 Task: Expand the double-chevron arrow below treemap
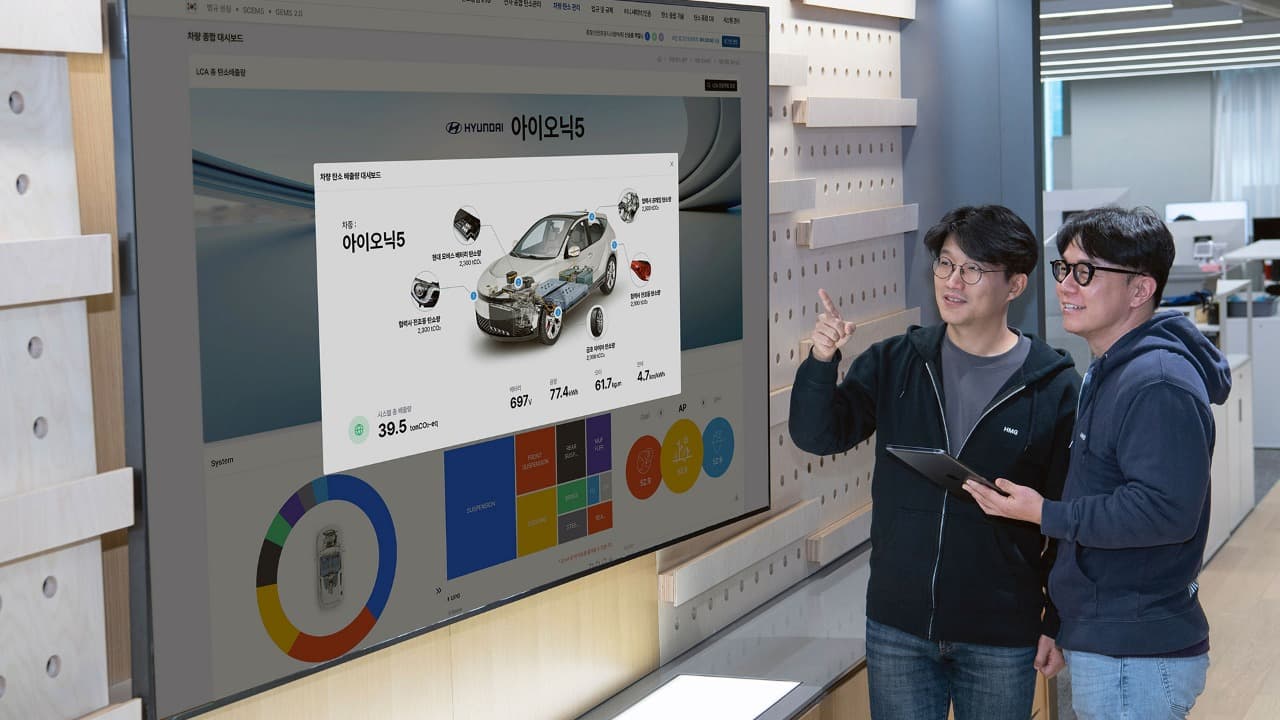pyautogui.click(x=438, y=591)
